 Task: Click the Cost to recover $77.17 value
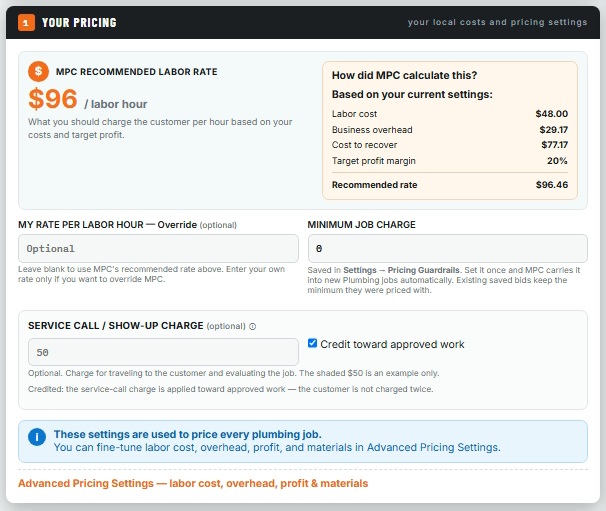(554, 145)
